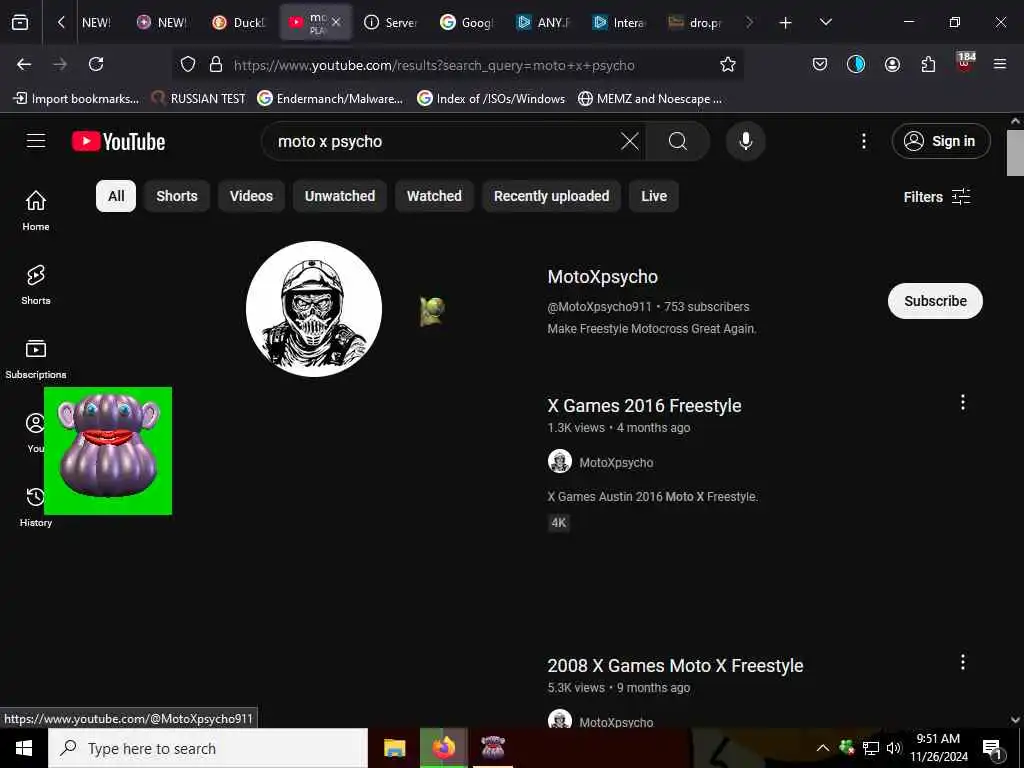Click Import bookmarks in the bookmarks bar

(76, 99)
